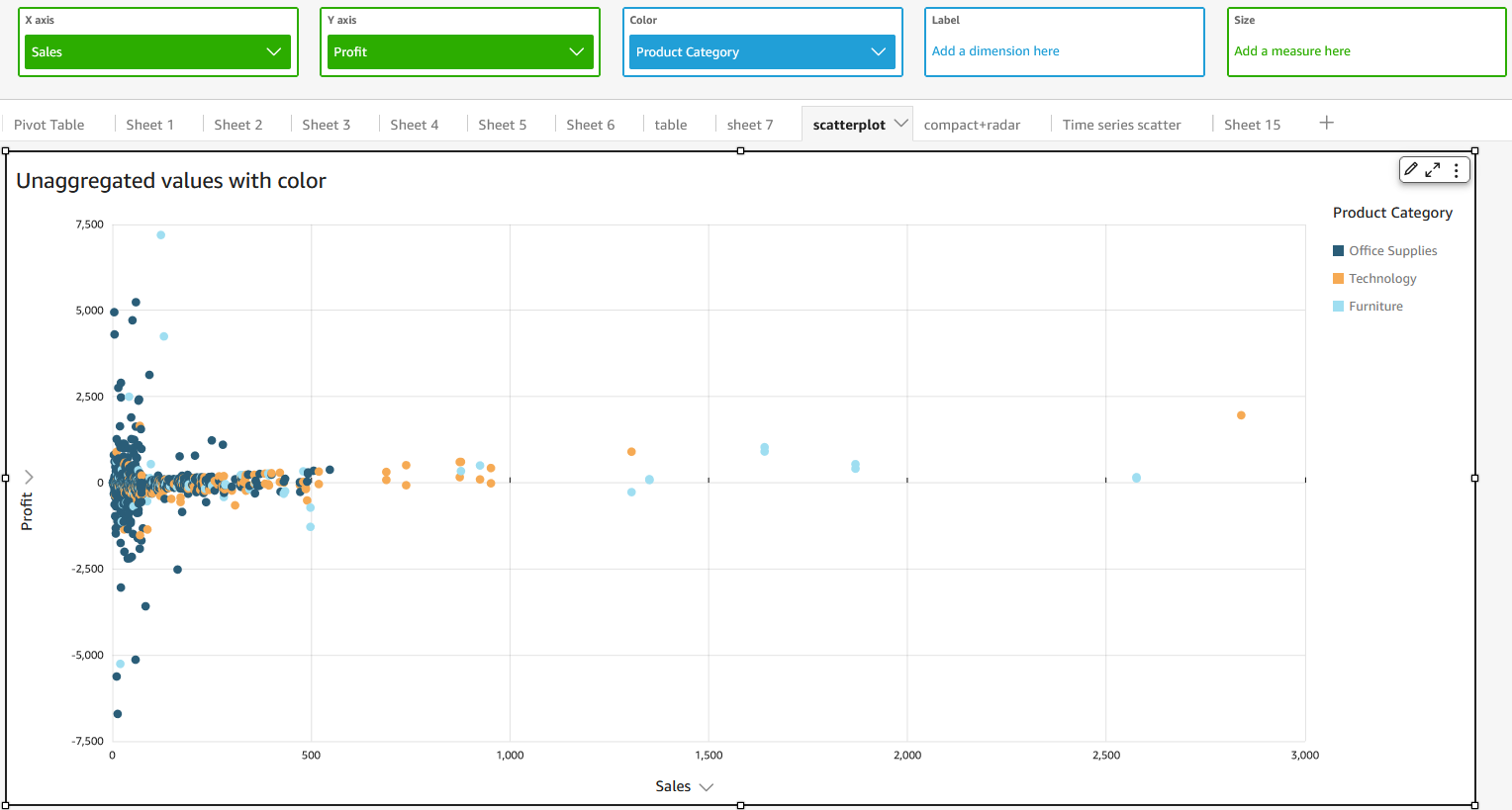Click the pencil edit icon on visual
This screenshot has width=1512, height=810.
1411,170
